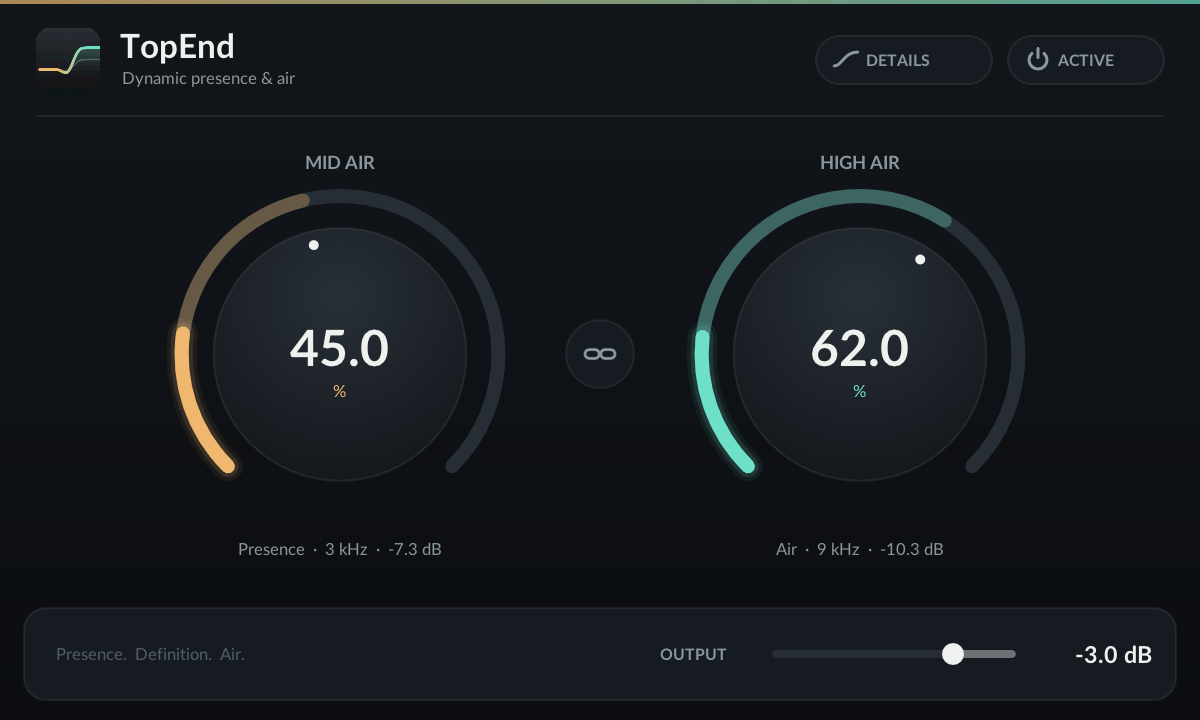1200x720 pixels.
Task: Click the OUTPUT label
Action: coord(693,654)
